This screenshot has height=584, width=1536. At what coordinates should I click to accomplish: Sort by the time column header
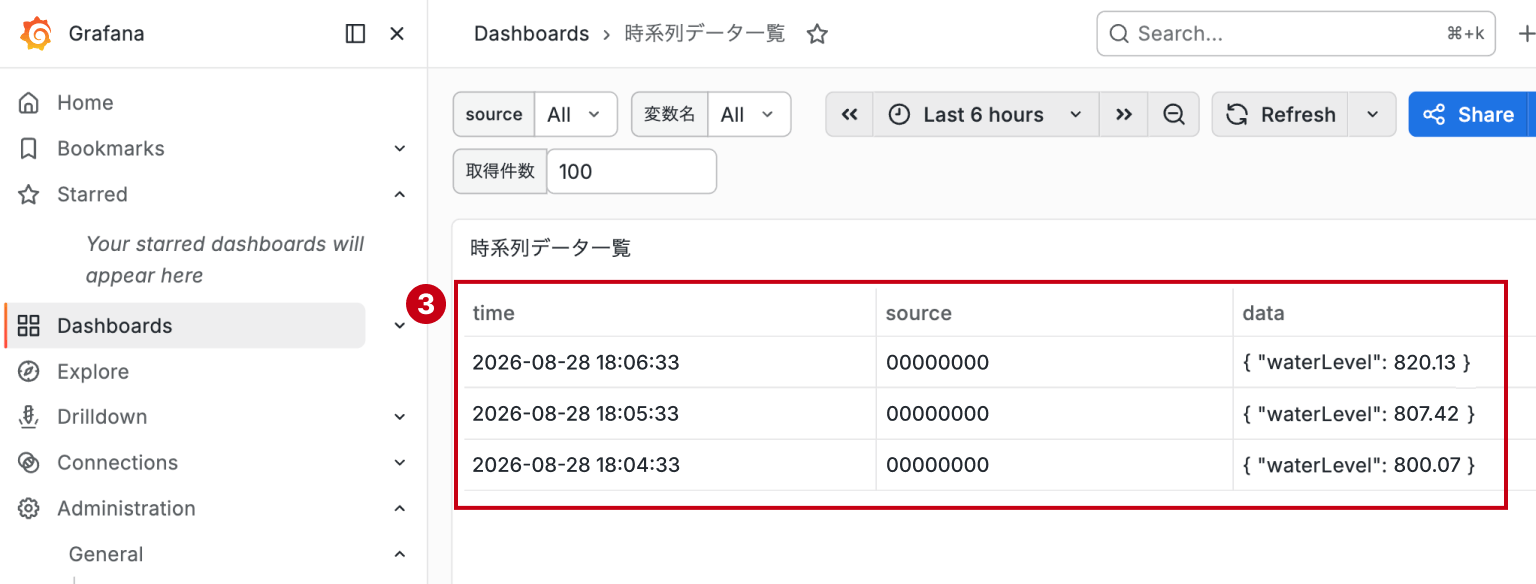494,313
